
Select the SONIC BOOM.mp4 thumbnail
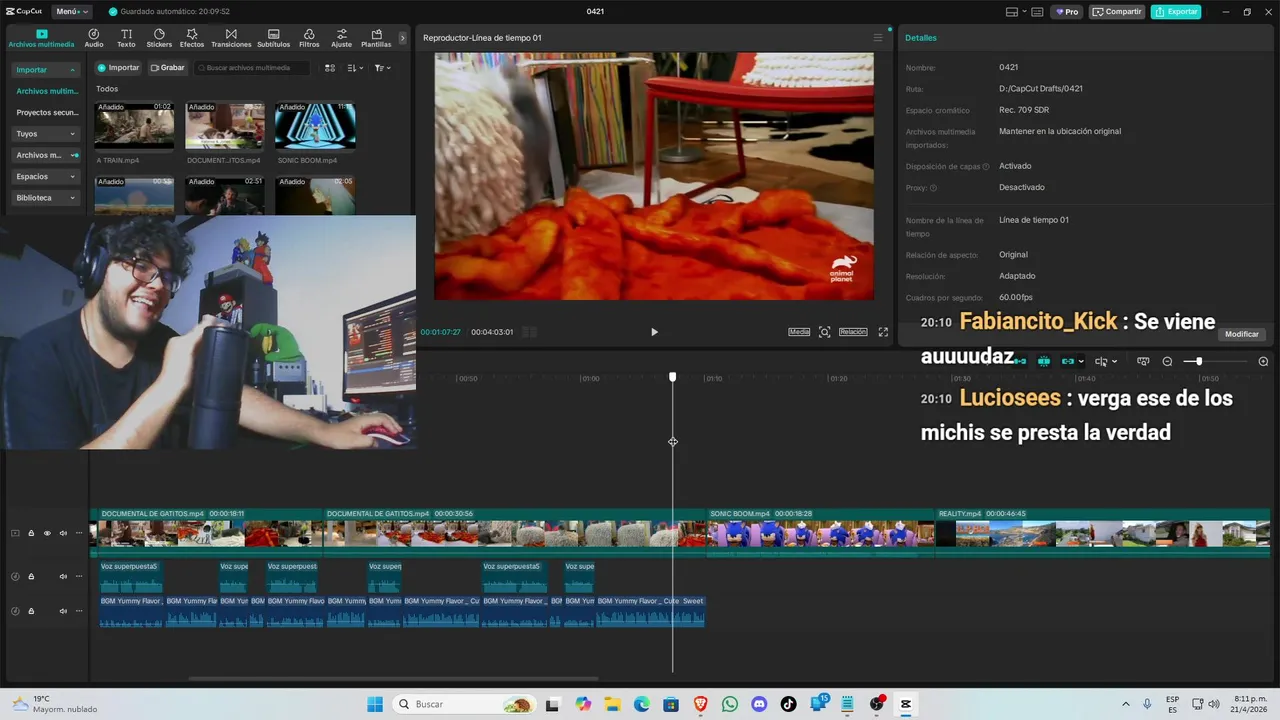[x=315, y=125]
